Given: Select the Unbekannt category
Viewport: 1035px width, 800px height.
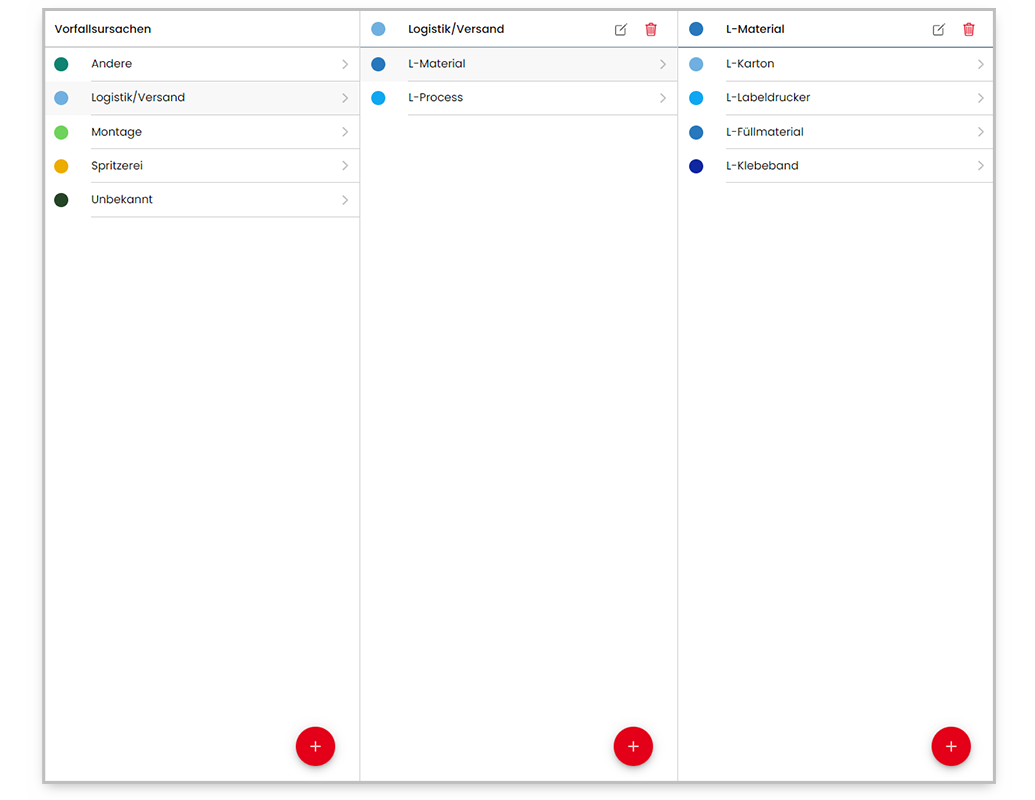Looking at the screenshot, I should pyautogui.click(x=122, y=200).
